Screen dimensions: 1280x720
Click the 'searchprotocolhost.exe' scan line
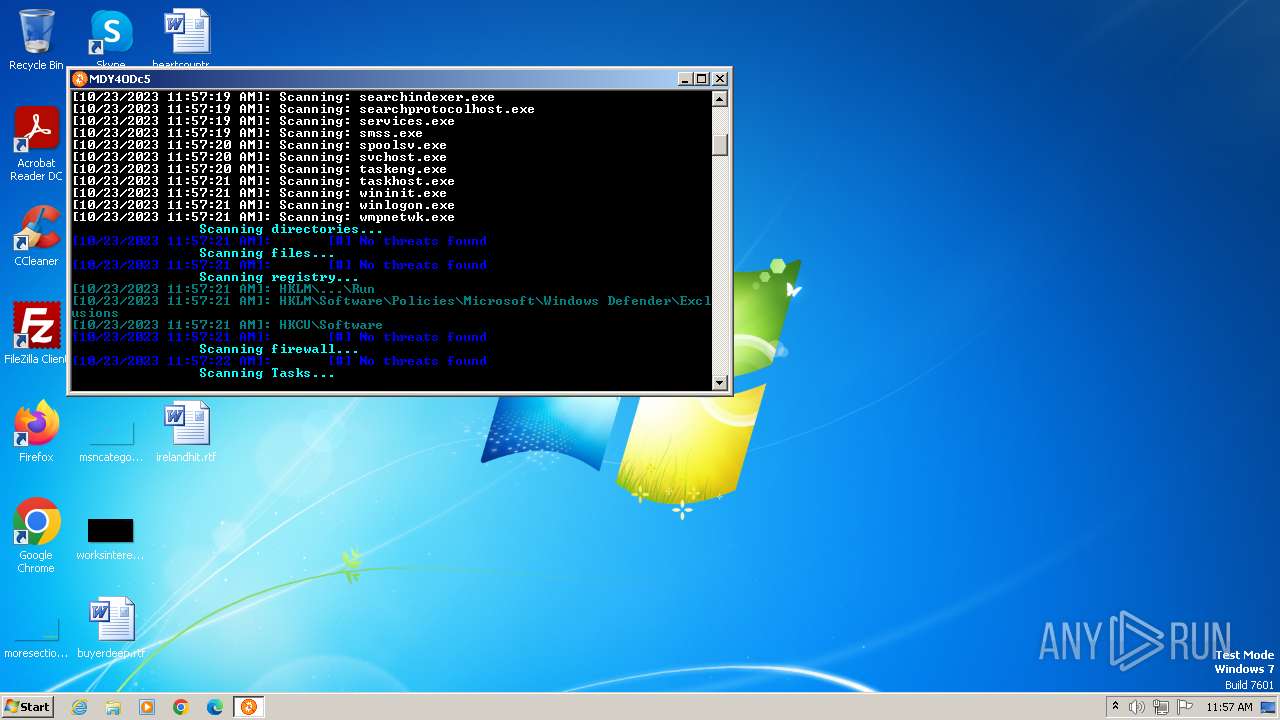pyautogui.click(x=303, y=109)
